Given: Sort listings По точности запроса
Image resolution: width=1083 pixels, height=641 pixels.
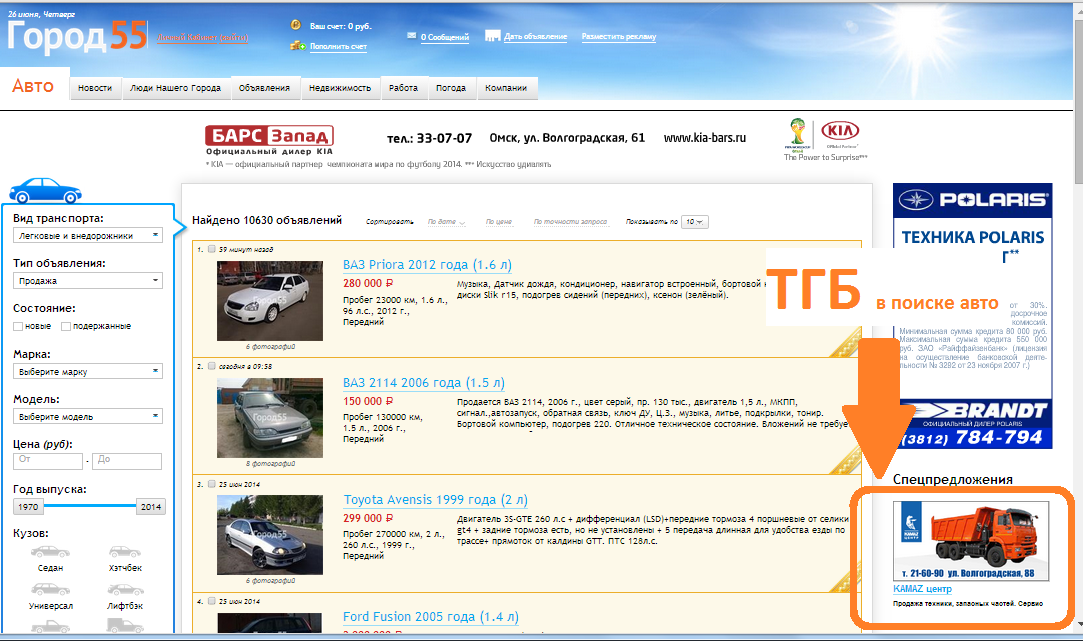Looking at the screenshot, I should point(570,222).
